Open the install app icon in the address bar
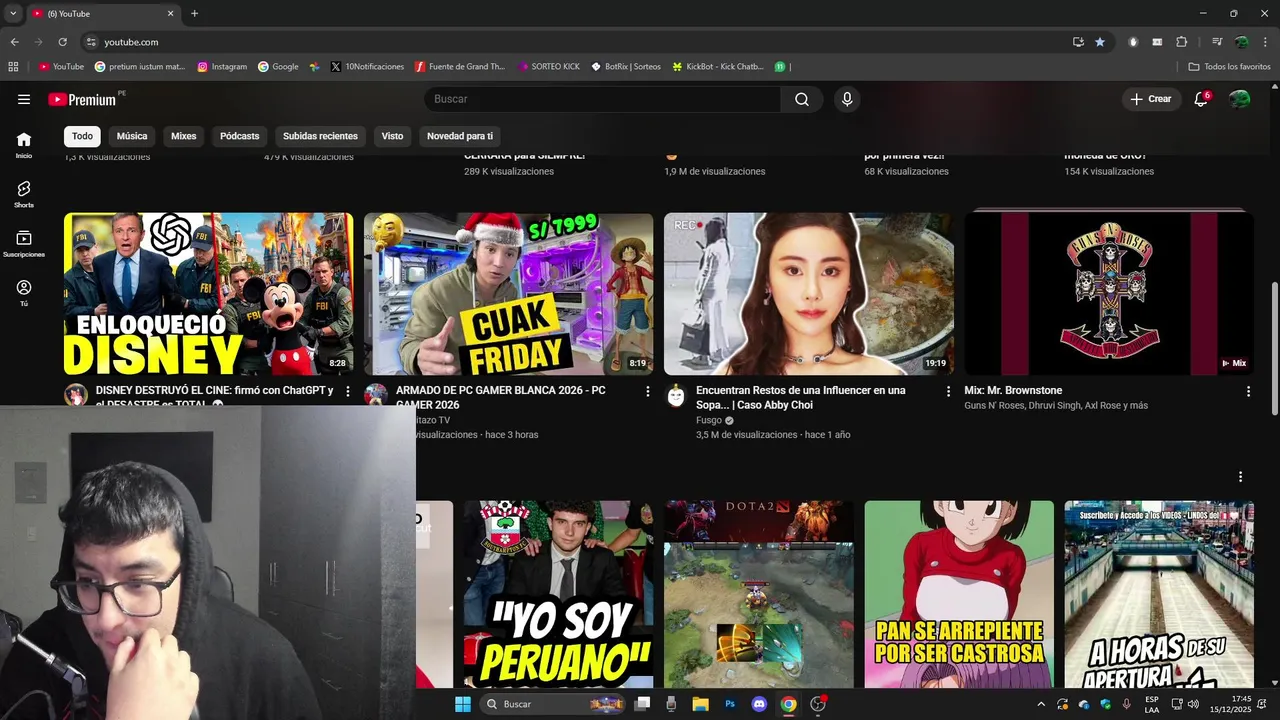1280x720 pixels. point(1078,42)
